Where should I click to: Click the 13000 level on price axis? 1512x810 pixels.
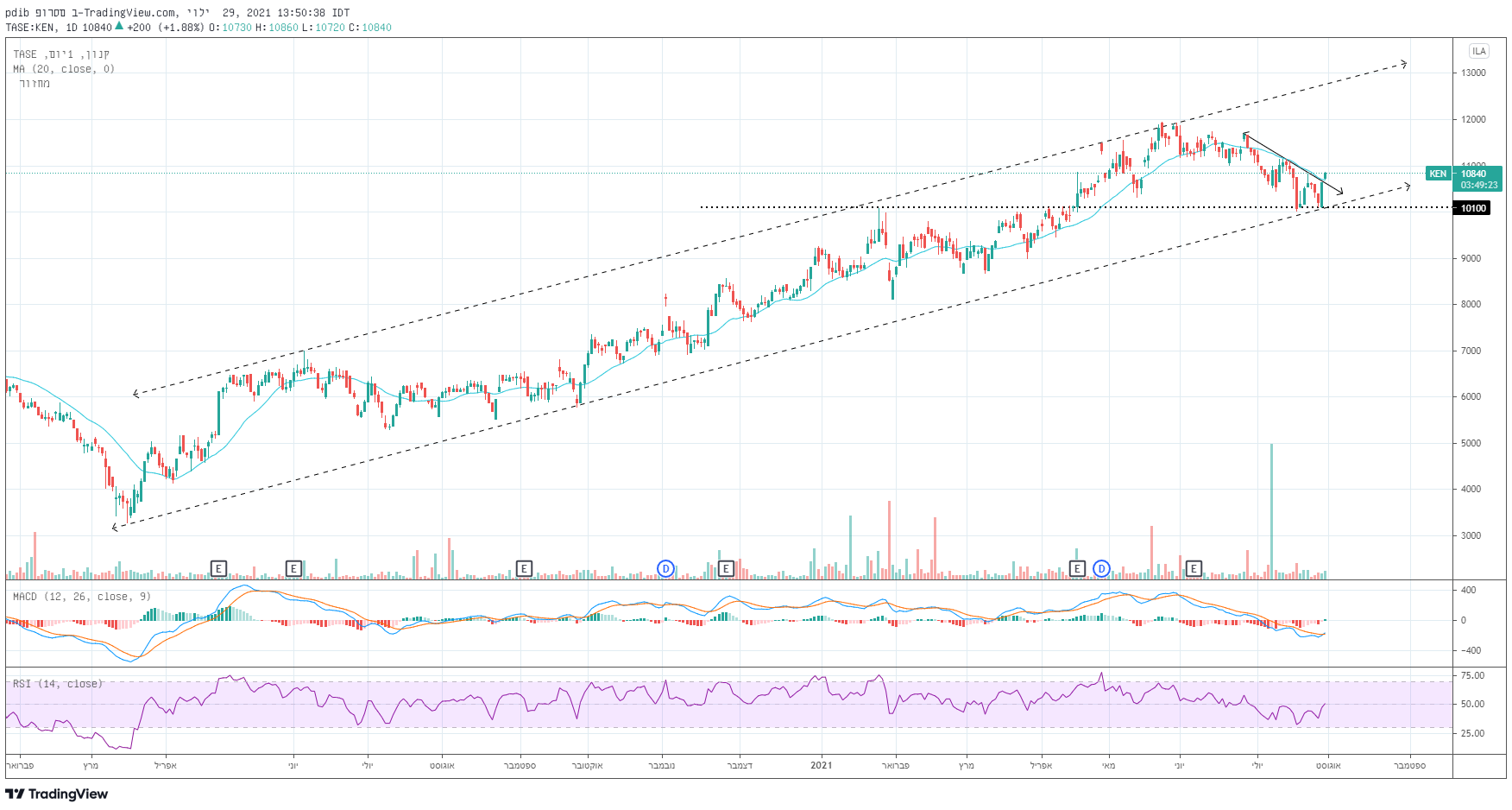[1473, 73]
